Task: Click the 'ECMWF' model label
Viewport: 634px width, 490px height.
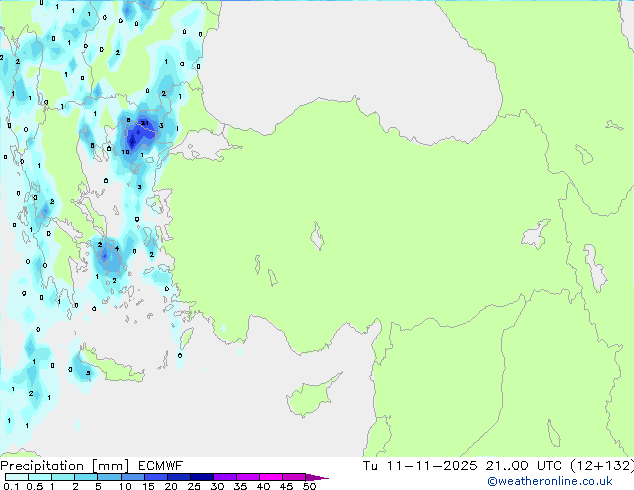Action: [161, 466]
